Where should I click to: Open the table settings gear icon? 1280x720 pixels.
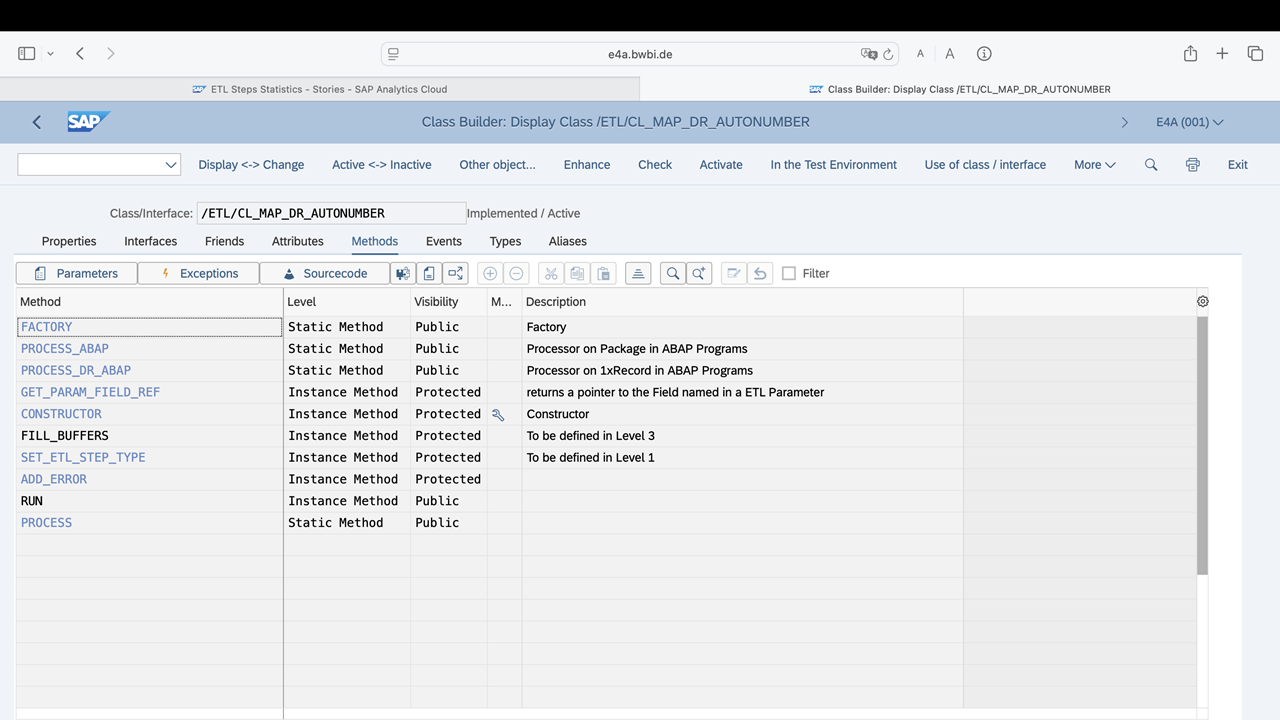tap(1202, 301)
